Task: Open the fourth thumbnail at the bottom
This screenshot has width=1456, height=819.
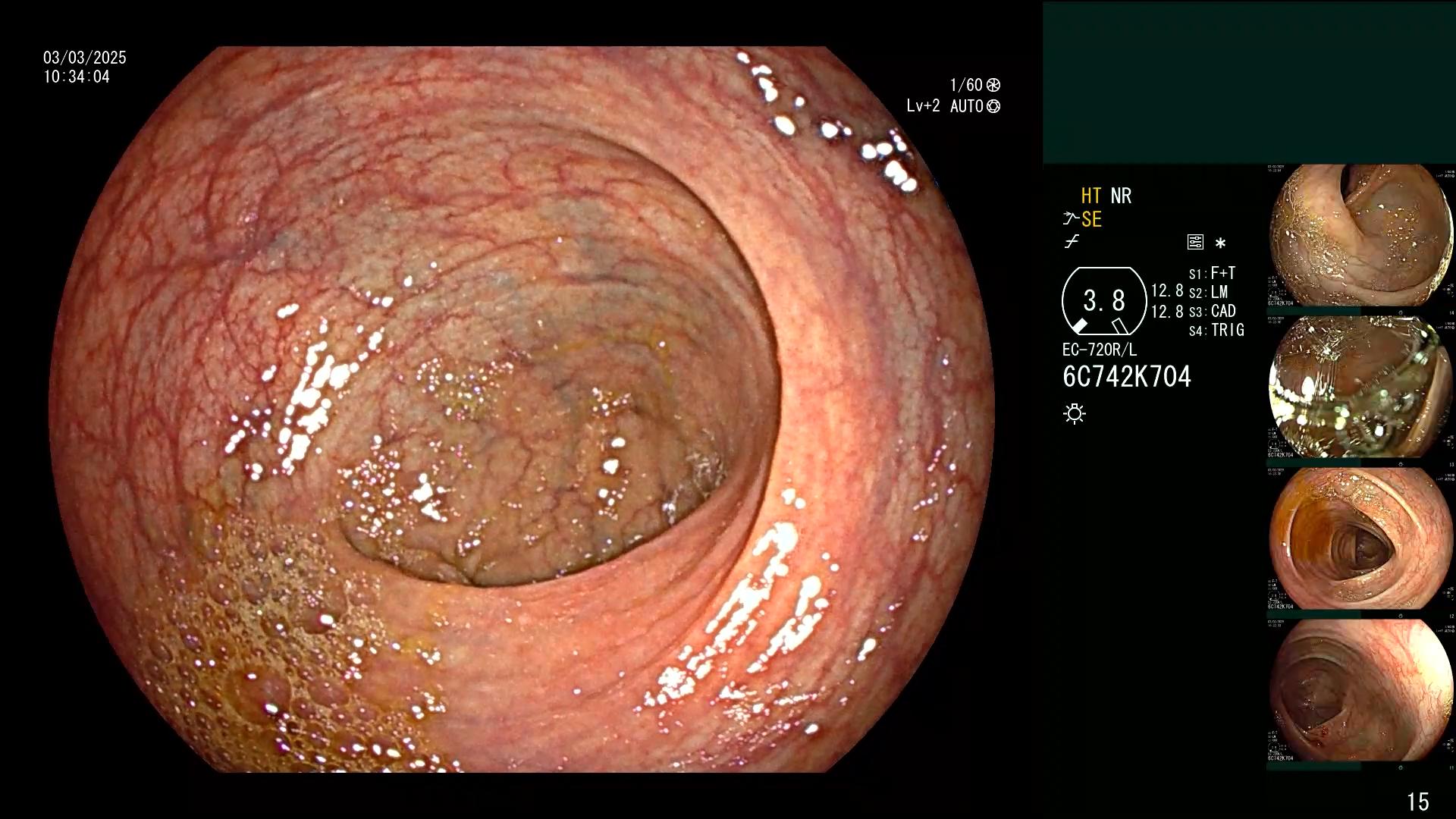Action: click(x=1361, y=691)
